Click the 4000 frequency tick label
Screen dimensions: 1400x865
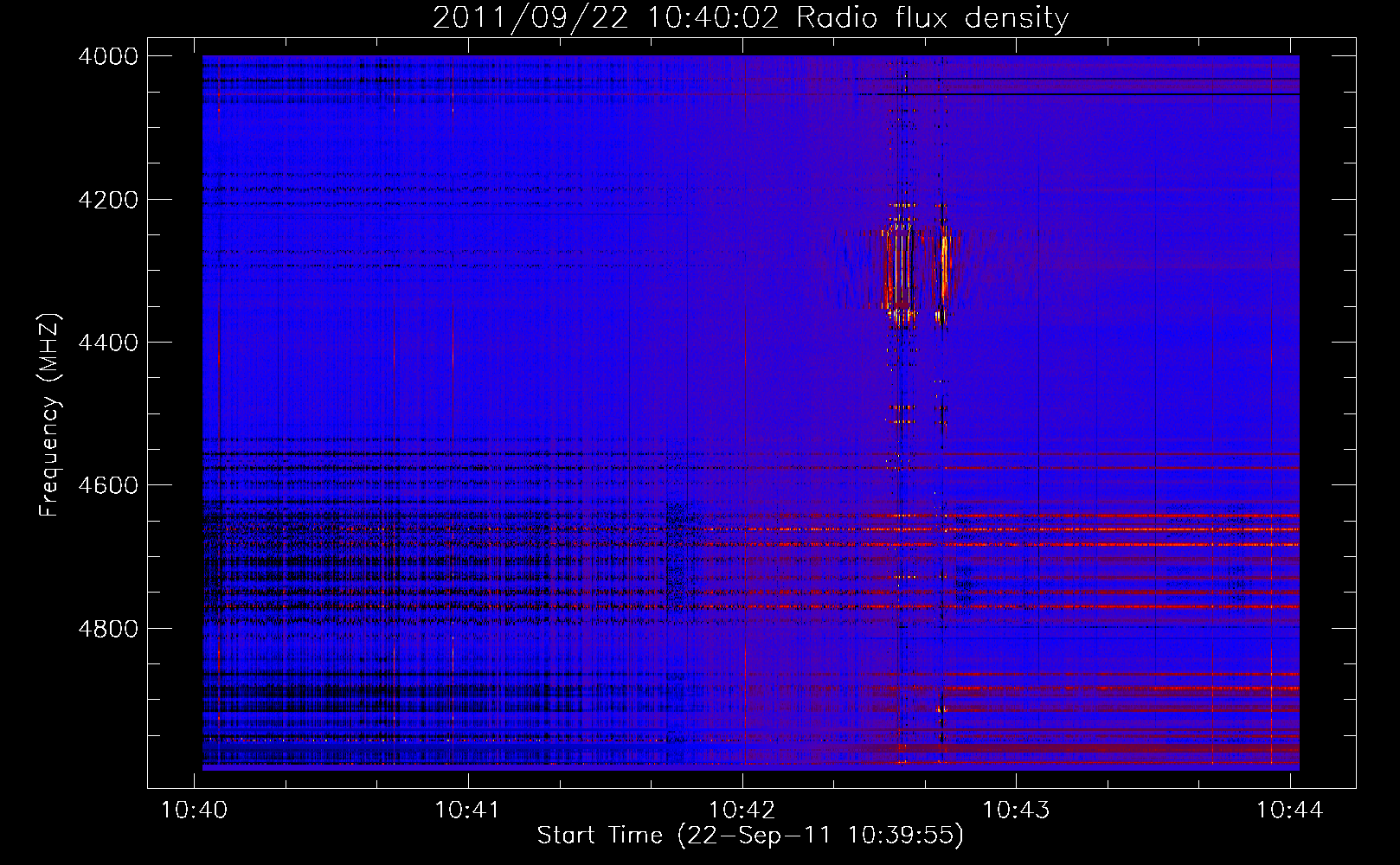coord(108,56)
